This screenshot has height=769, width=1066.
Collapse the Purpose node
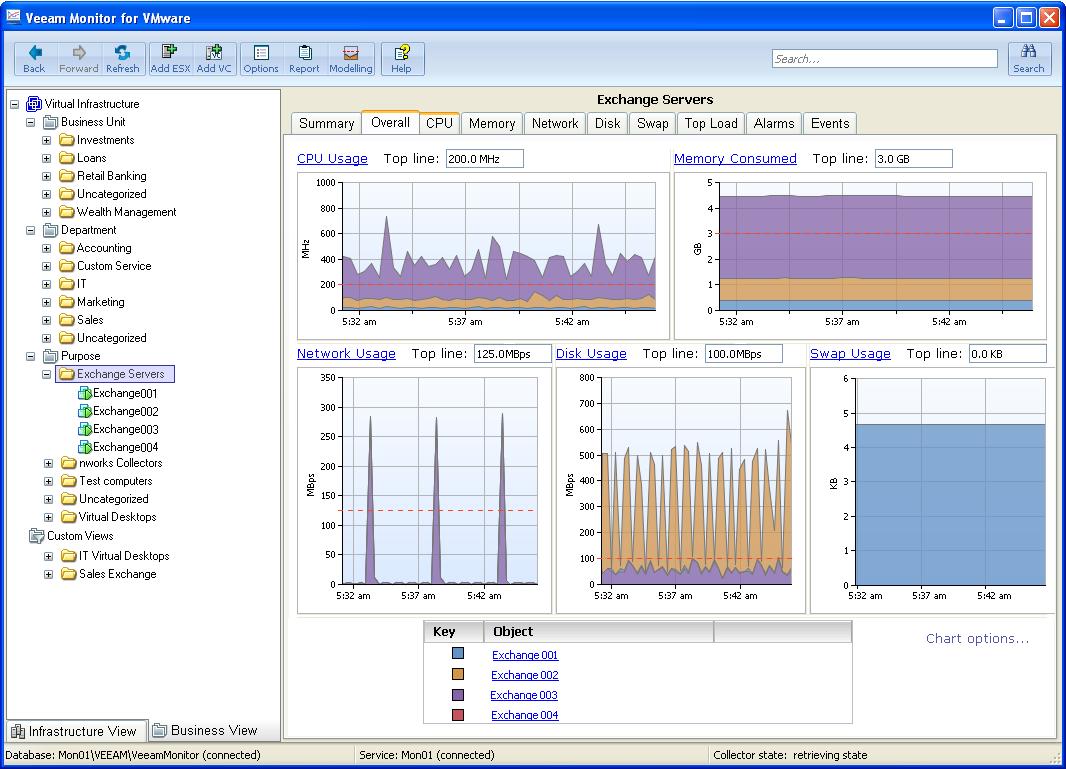tap(31, 356)
